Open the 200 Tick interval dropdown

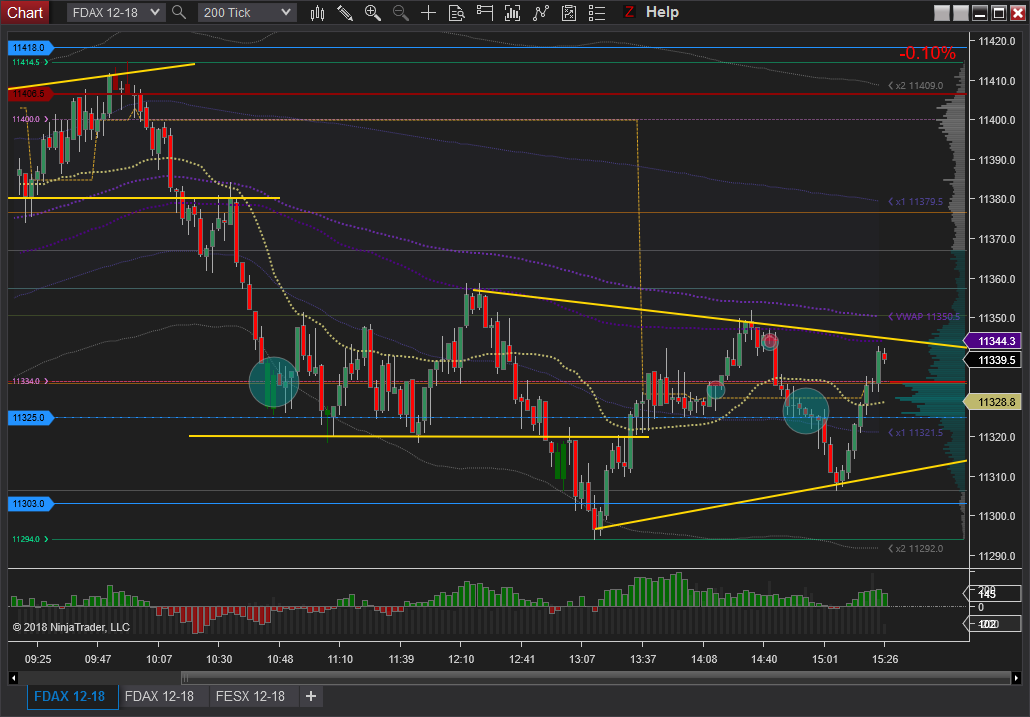(x=246, y=12)
